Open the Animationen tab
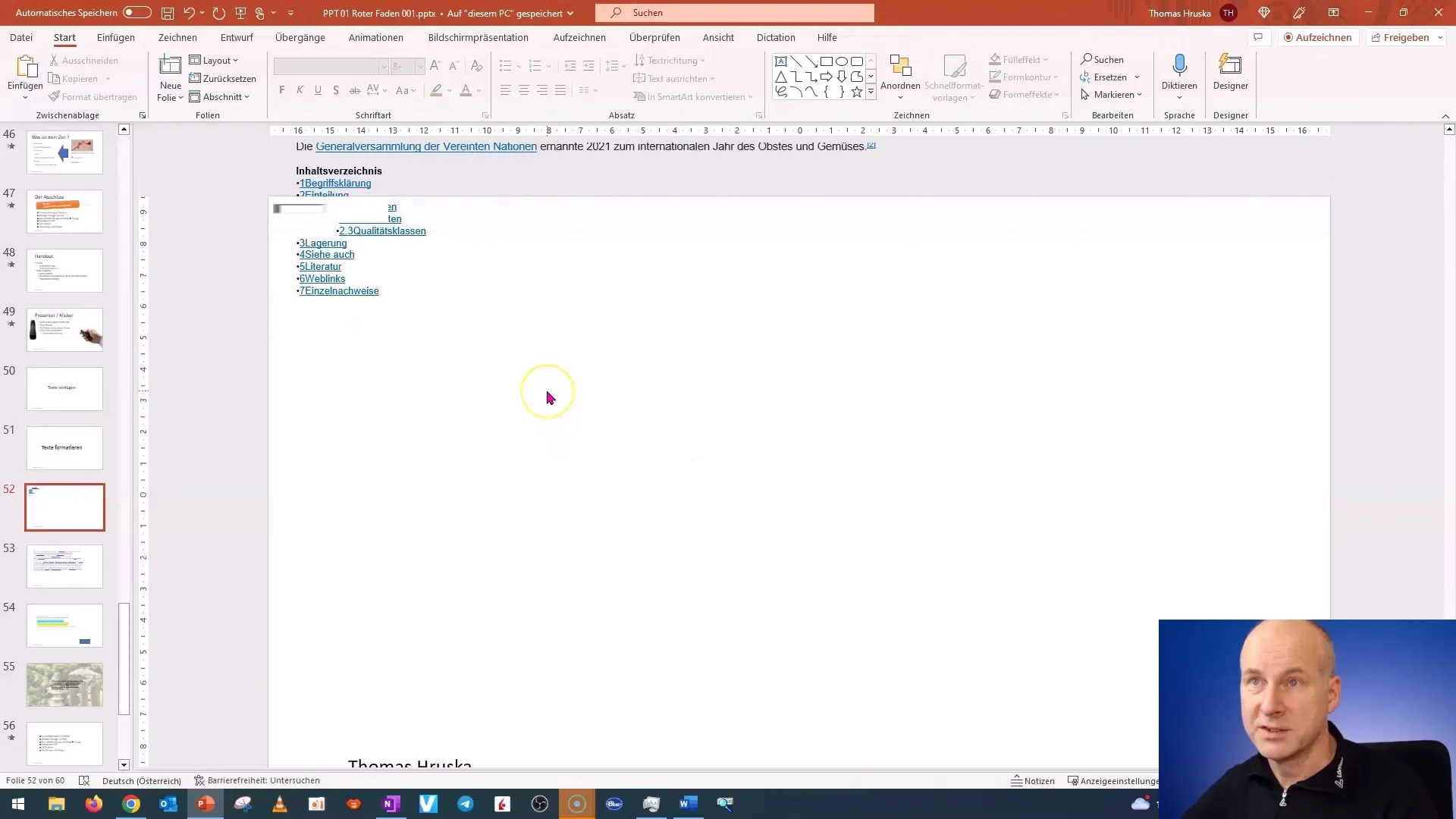Screen dimensions: 1456x819 [x=376, y=37]
